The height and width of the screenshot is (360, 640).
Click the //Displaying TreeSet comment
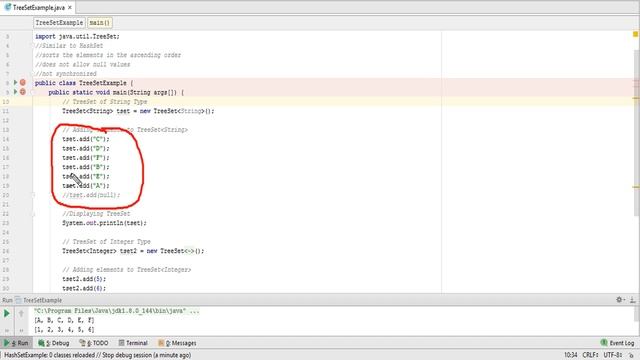[96, 214]
